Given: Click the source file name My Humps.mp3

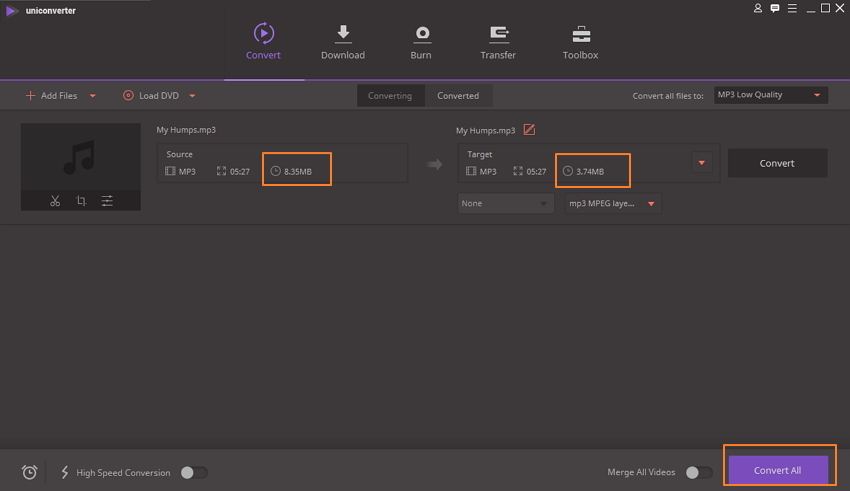Looking at the screenshot, I should [186, 130].
